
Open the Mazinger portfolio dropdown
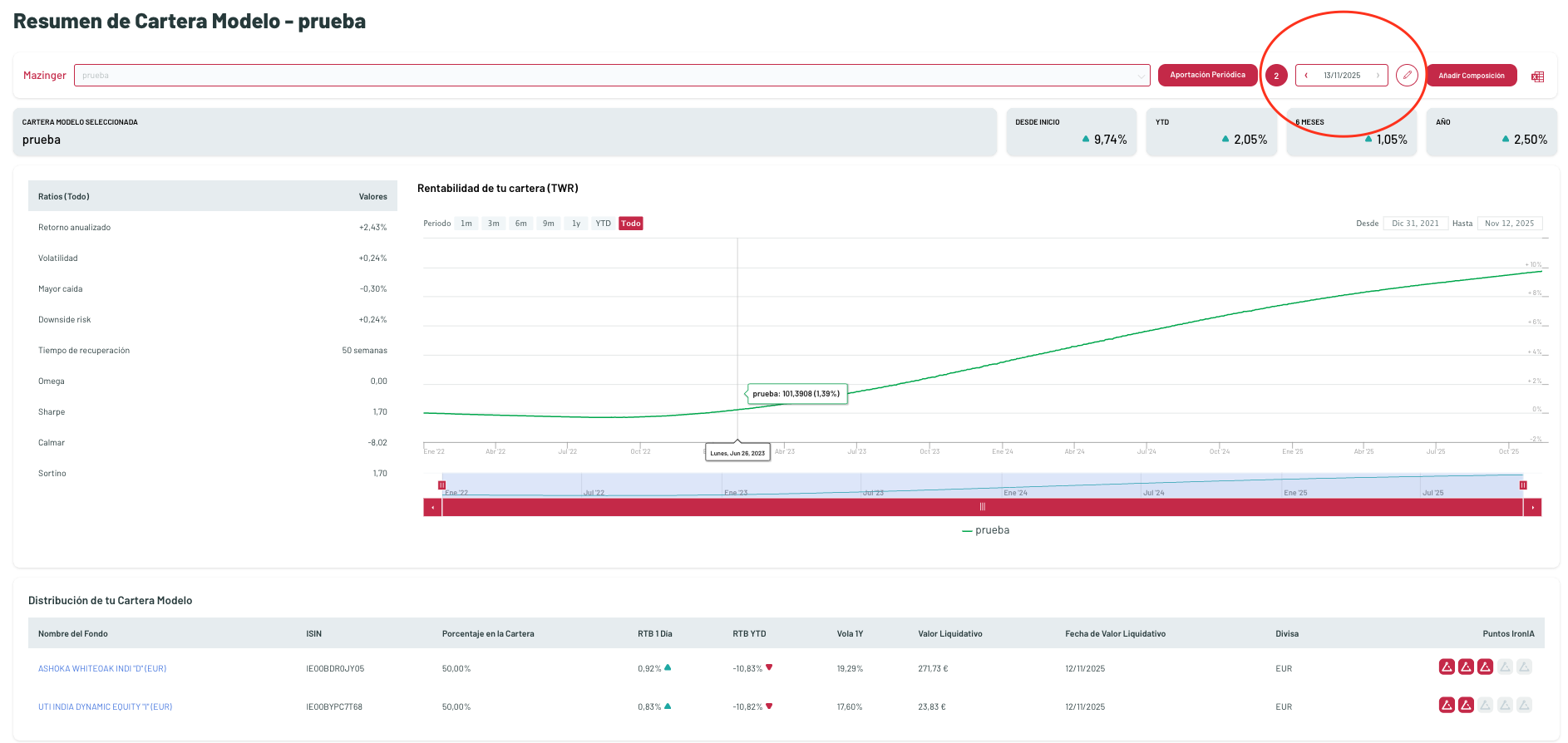[612, 76]
